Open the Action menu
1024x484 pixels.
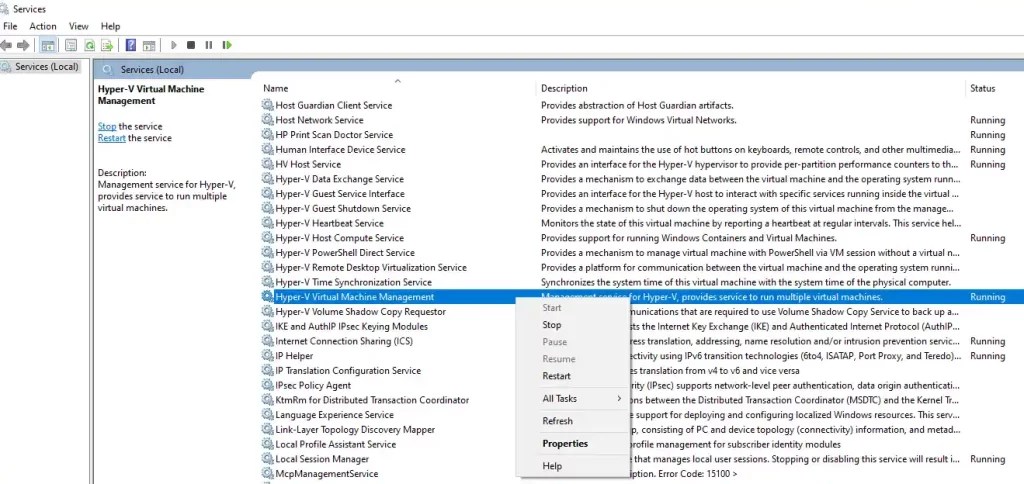coord(43,26)
